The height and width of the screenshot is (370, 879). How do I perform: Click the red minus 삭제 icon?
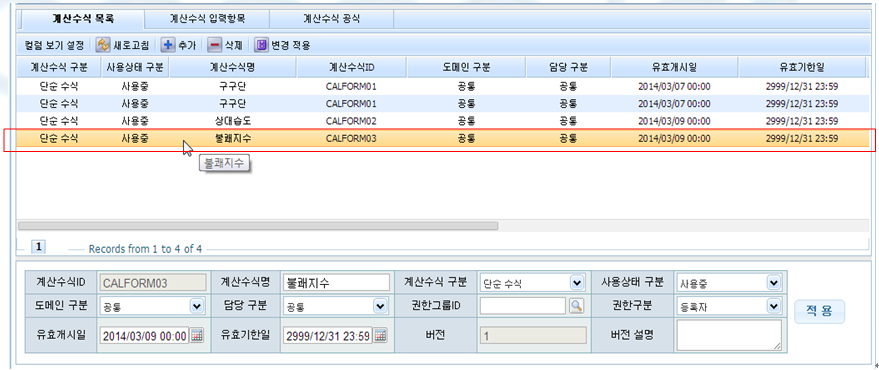[x=215, y=45]
